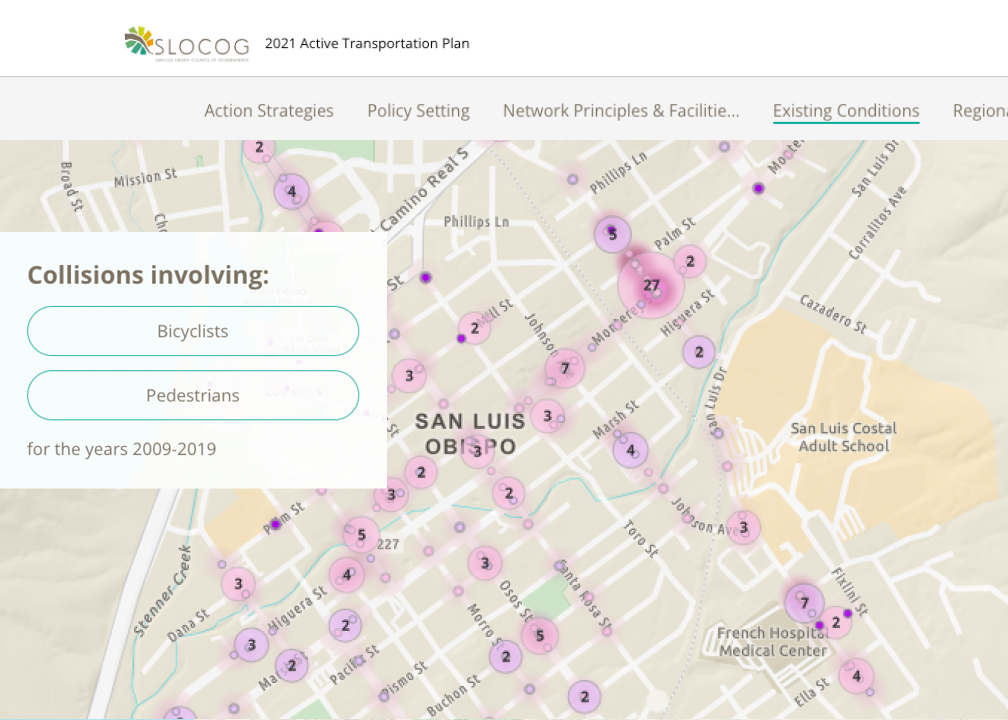Viewport: 1008px width, 720px height.
Task: Select the 27-collision cluster on Monterey Street
Action: [650, 285]
